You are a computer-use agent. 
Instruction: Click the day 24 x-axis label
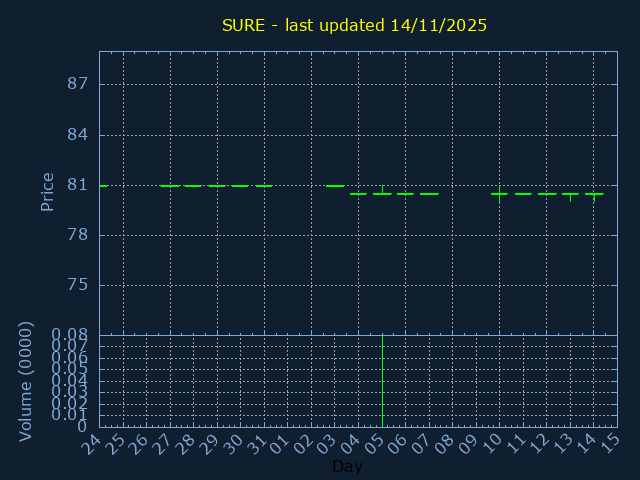tap(93, 443)
